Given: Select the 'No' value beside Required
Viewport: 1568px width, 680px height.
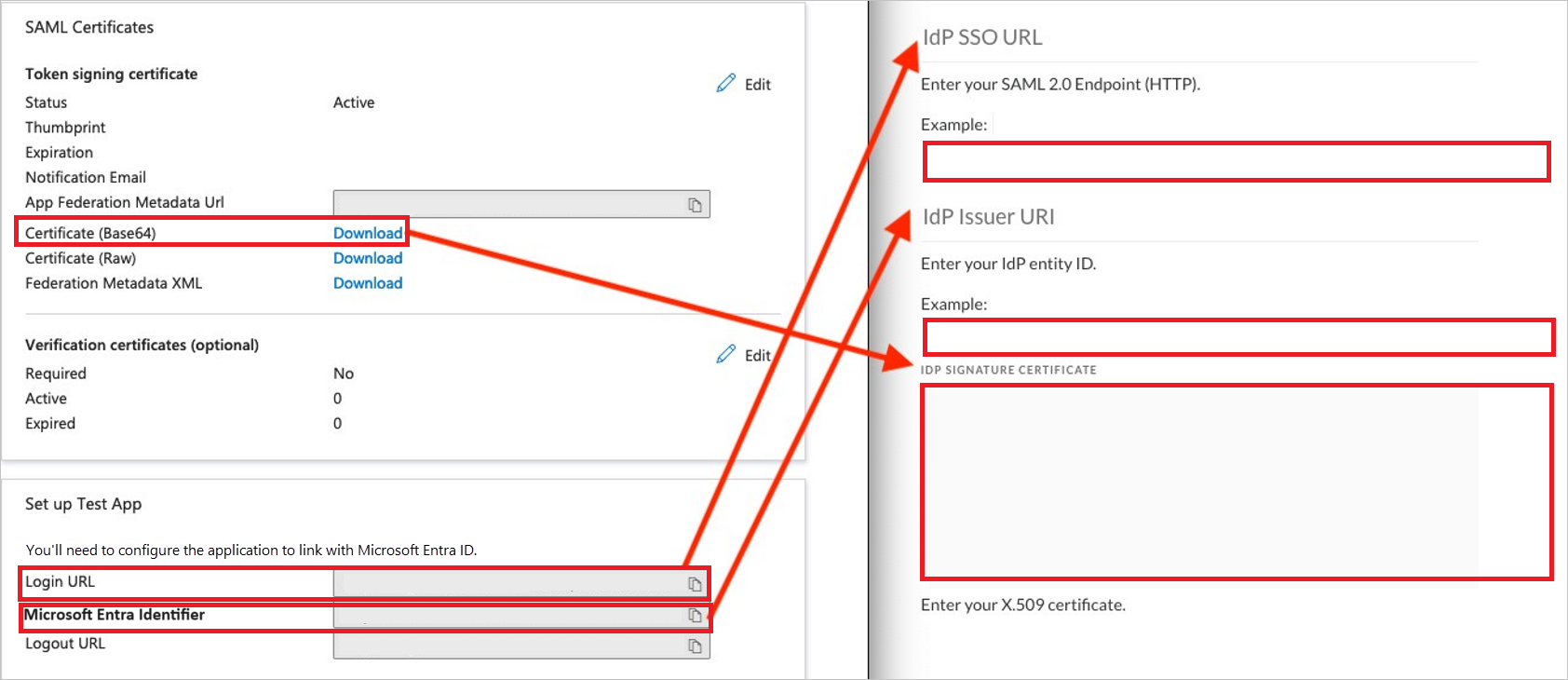Looking at the screenshot, I should [344, 374].
